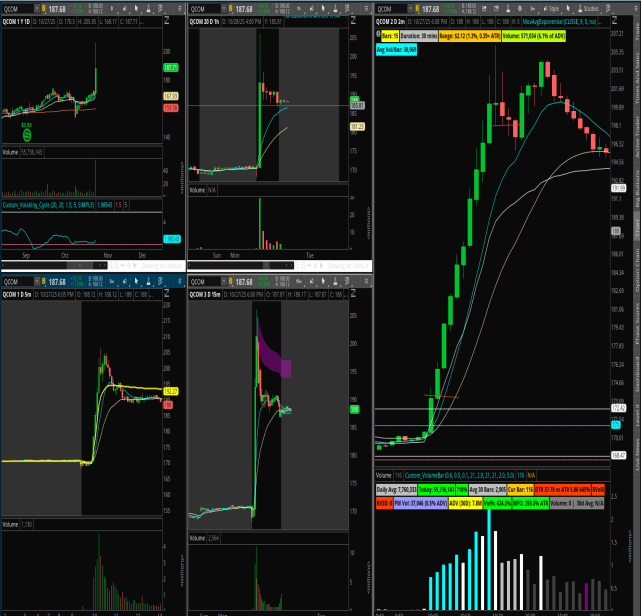The height and width of the screenshot is (616, 641).
Task: Select the pointer drawing tool in the top-left chart toolbar
Action: [x=136, y=9]
